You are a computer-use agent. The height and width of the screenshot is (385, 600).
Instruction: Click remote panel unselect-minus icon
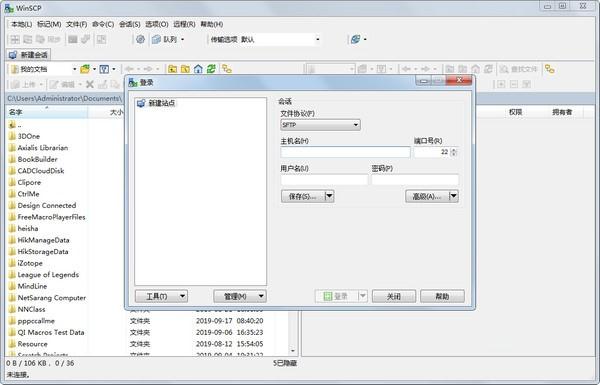(514, 84)
